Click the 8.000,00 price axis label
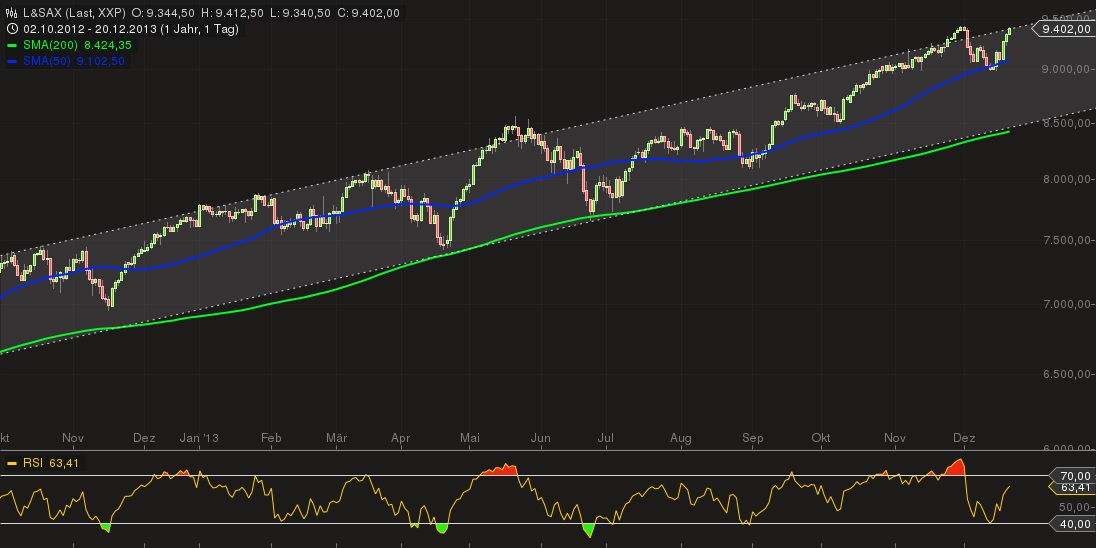1096x548 pixels. [1065, 180]
